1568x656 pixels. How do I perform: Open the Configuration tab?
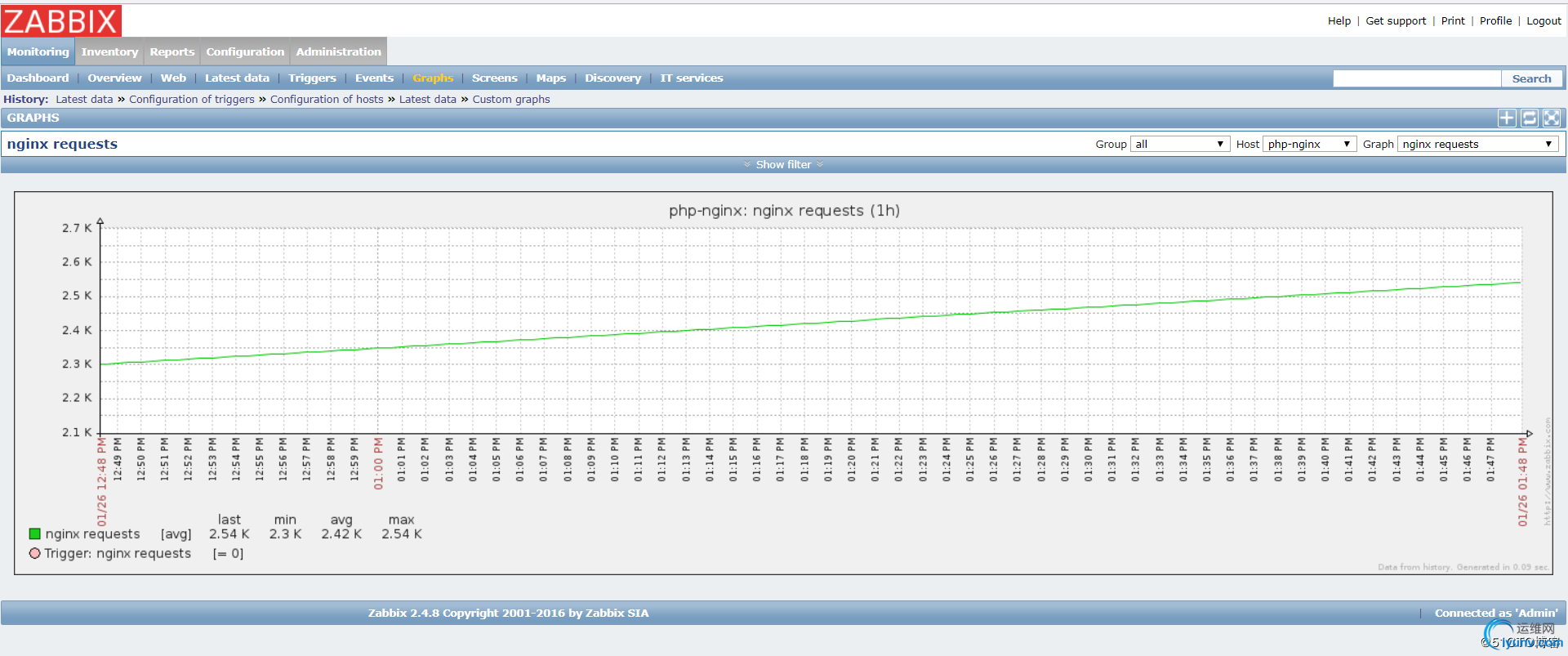(245, 51)
